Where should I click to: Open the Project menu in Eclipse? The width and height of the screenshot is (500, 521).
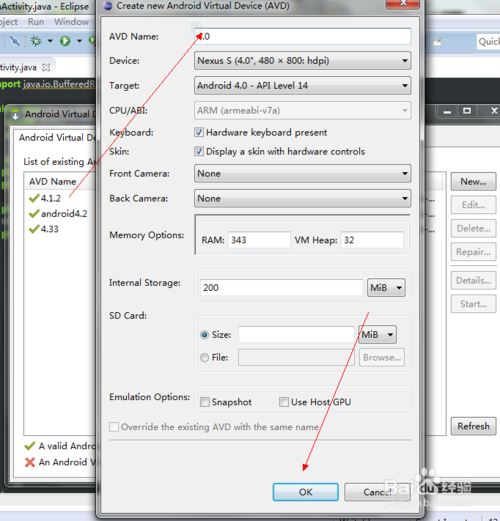(8, 22)
